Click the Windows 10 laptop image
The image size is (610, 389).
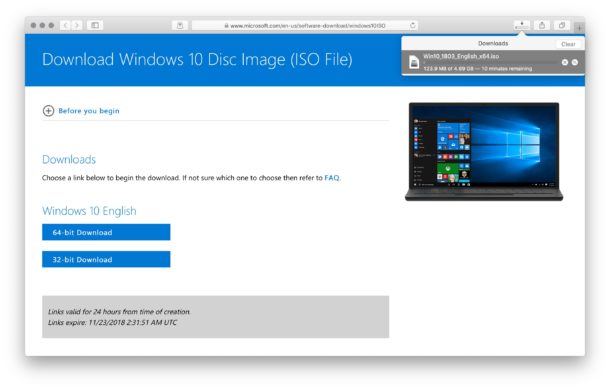coord(484,152)
